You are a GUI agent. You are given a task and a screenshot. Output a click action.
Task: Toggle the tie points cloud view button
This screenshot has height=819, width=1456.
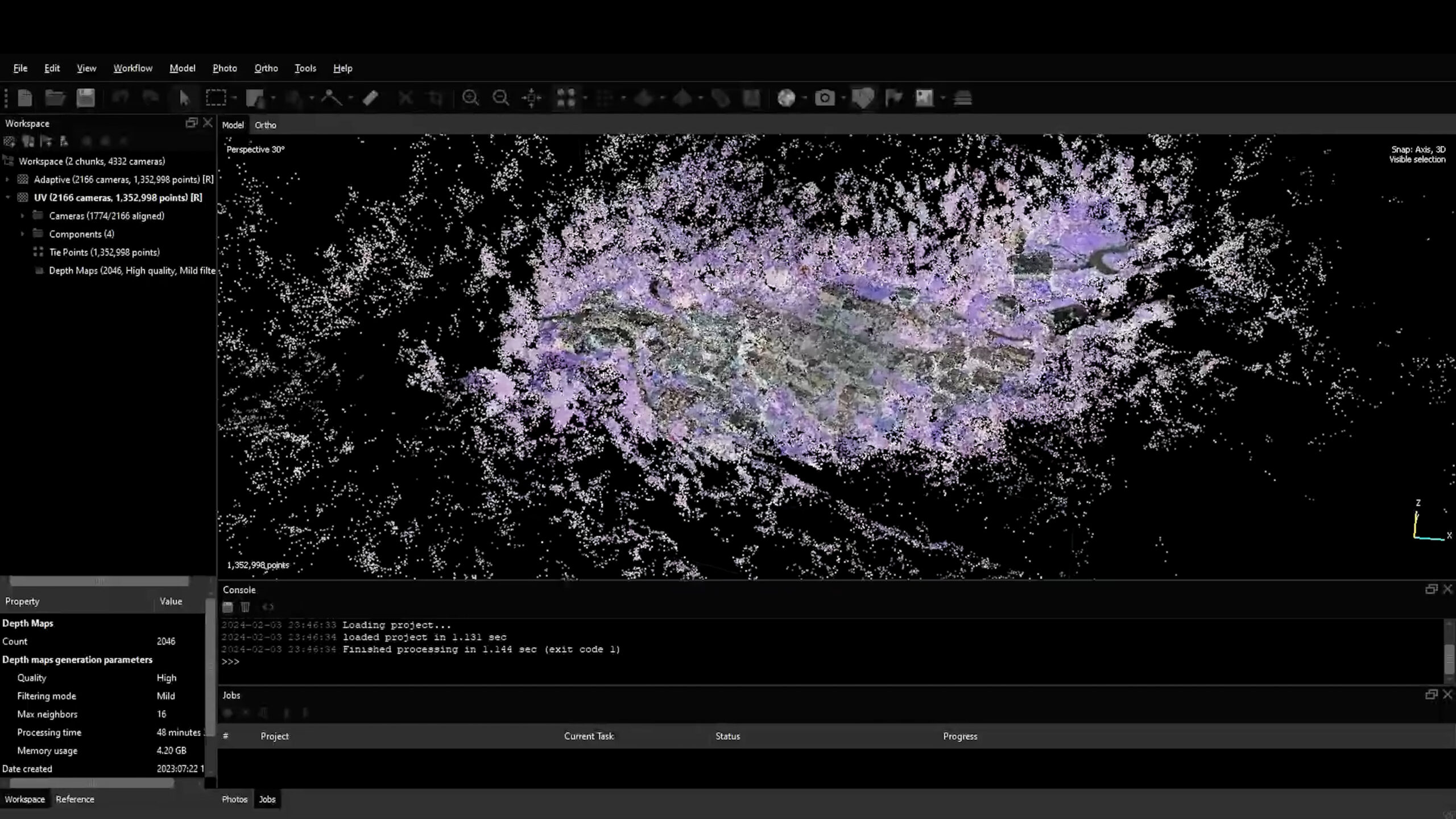pyautogui.click(x=566, y=98)
